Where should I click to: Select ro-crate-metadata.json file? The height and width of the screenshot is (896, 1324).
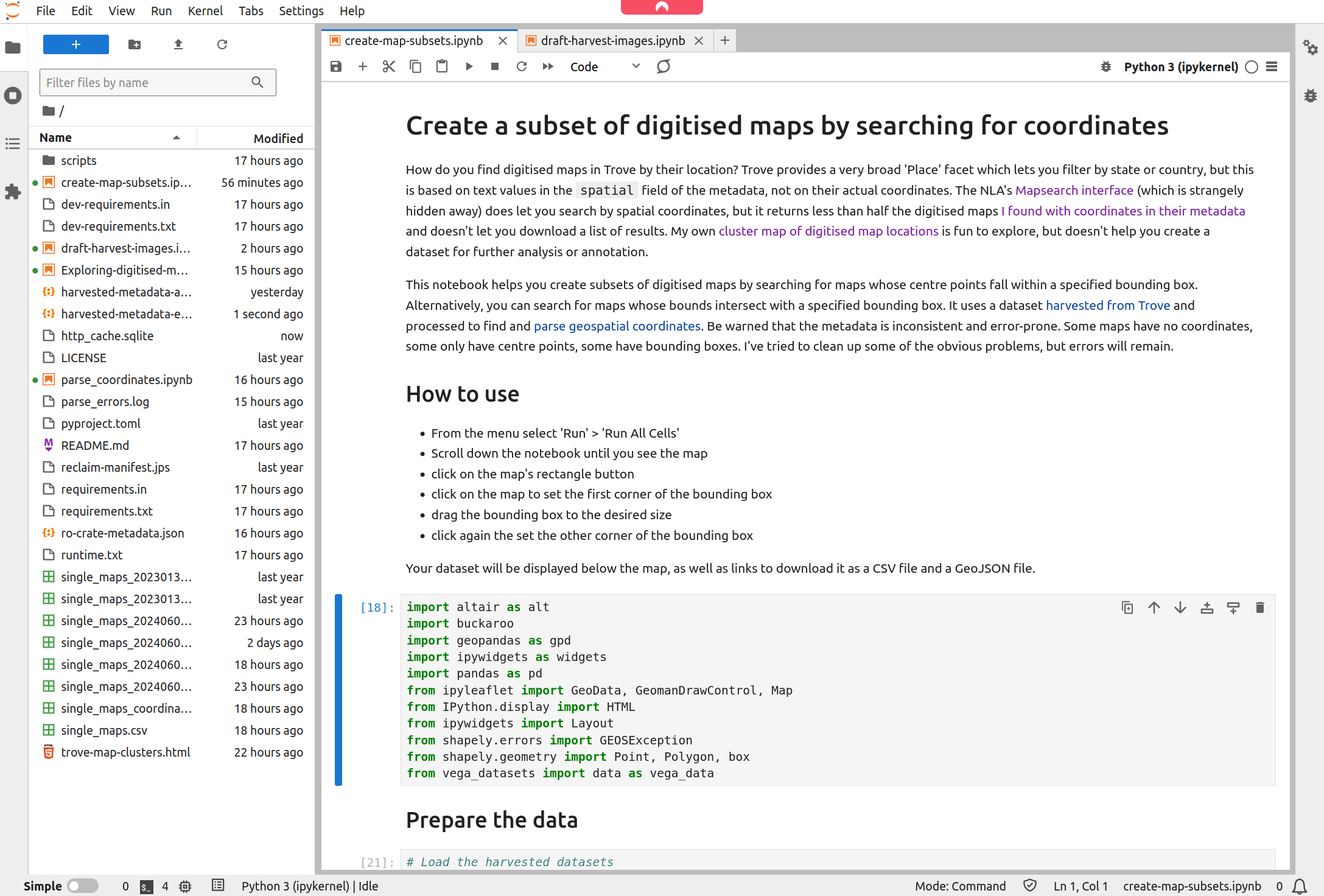click(172, 533)
